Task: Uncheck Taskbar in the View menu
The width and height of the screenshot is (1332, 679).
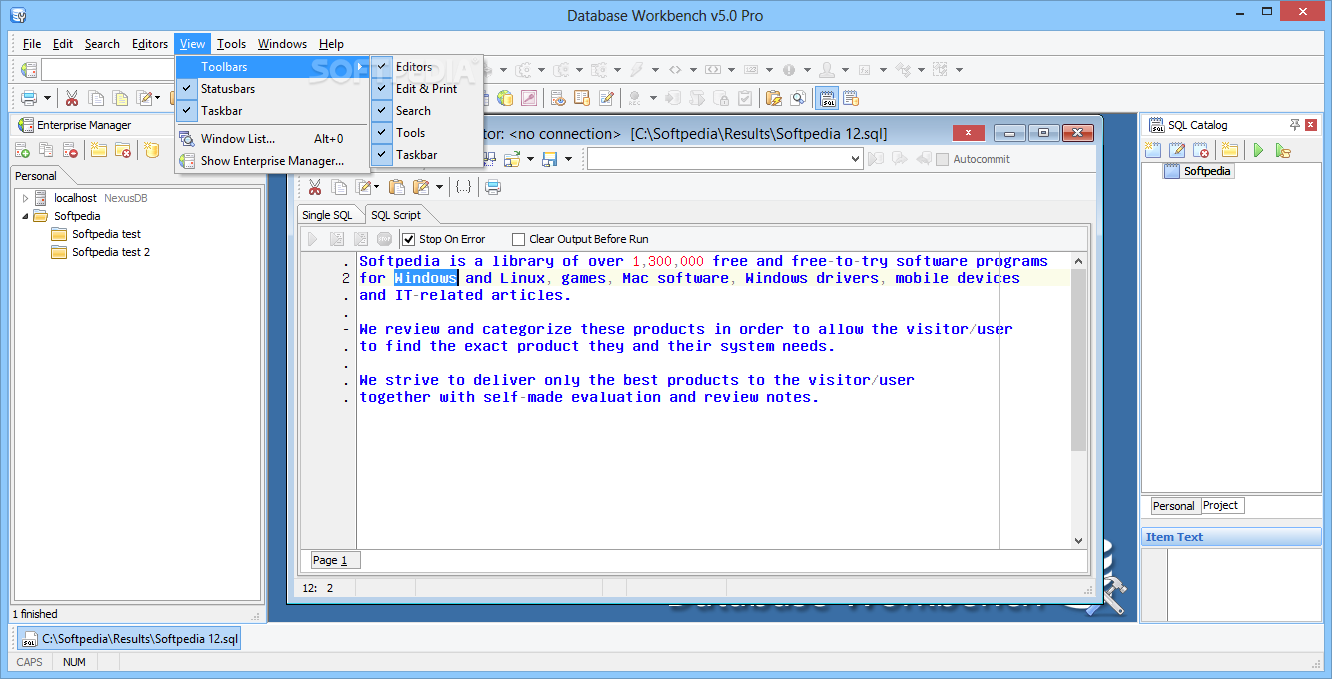Action: [x=272, y=111]
